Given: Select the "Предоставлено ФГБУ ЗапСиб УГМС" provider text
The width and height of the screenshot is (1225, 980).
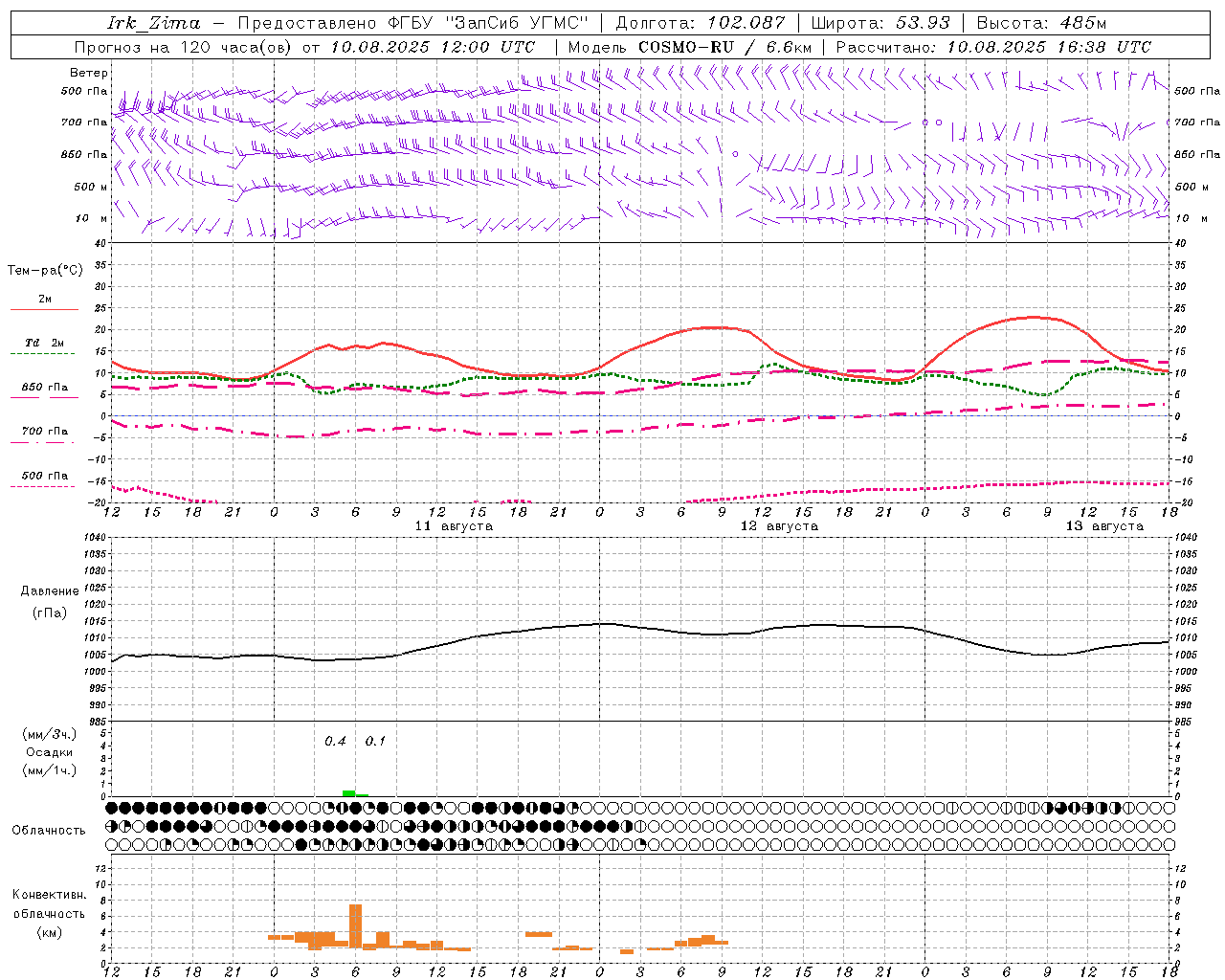Looking at the screenshot, I should 412,23.
